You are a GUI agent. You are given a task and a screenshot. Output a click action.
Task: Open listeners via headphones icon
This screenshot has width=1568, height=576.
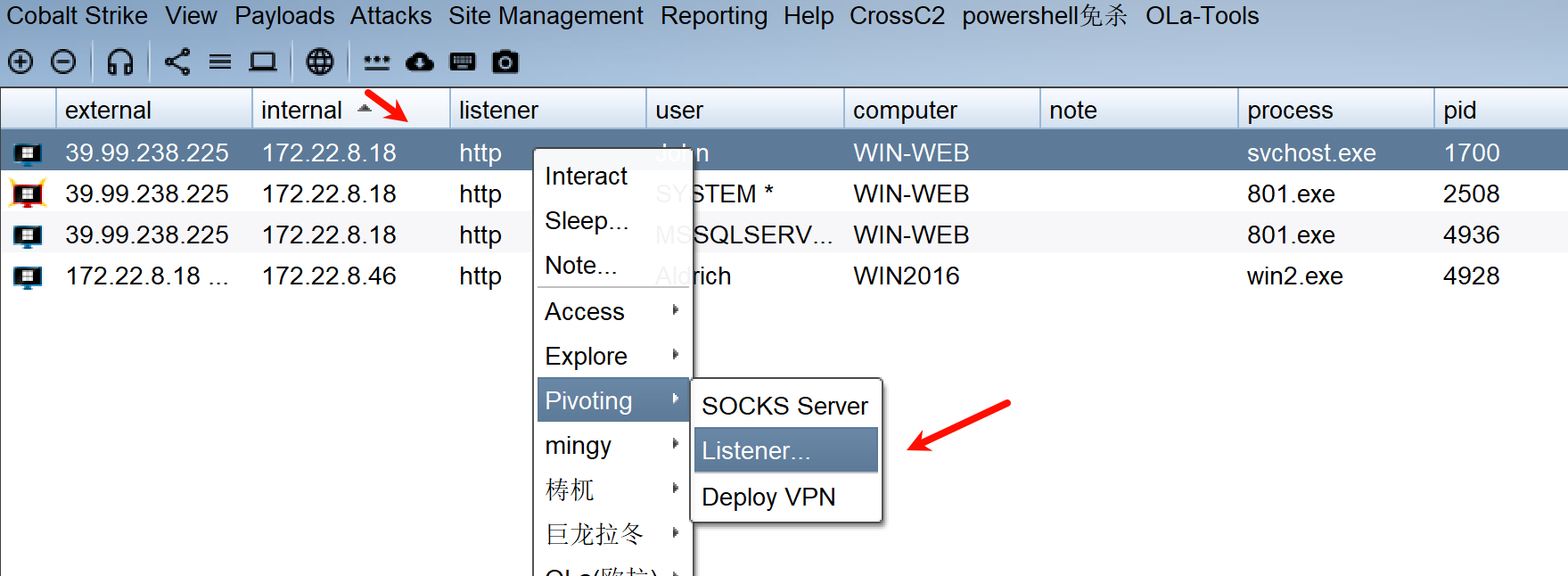[x=119, y=62]
